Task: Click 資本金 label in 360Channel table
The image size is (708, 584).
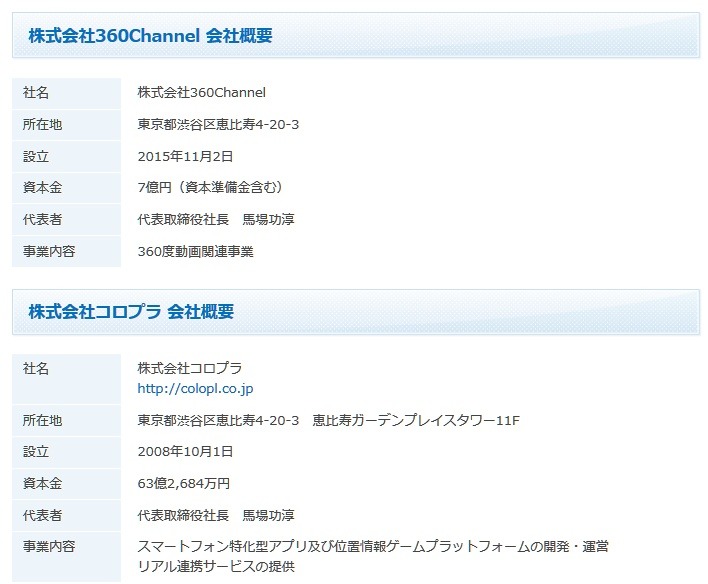Action: point(42,187)
